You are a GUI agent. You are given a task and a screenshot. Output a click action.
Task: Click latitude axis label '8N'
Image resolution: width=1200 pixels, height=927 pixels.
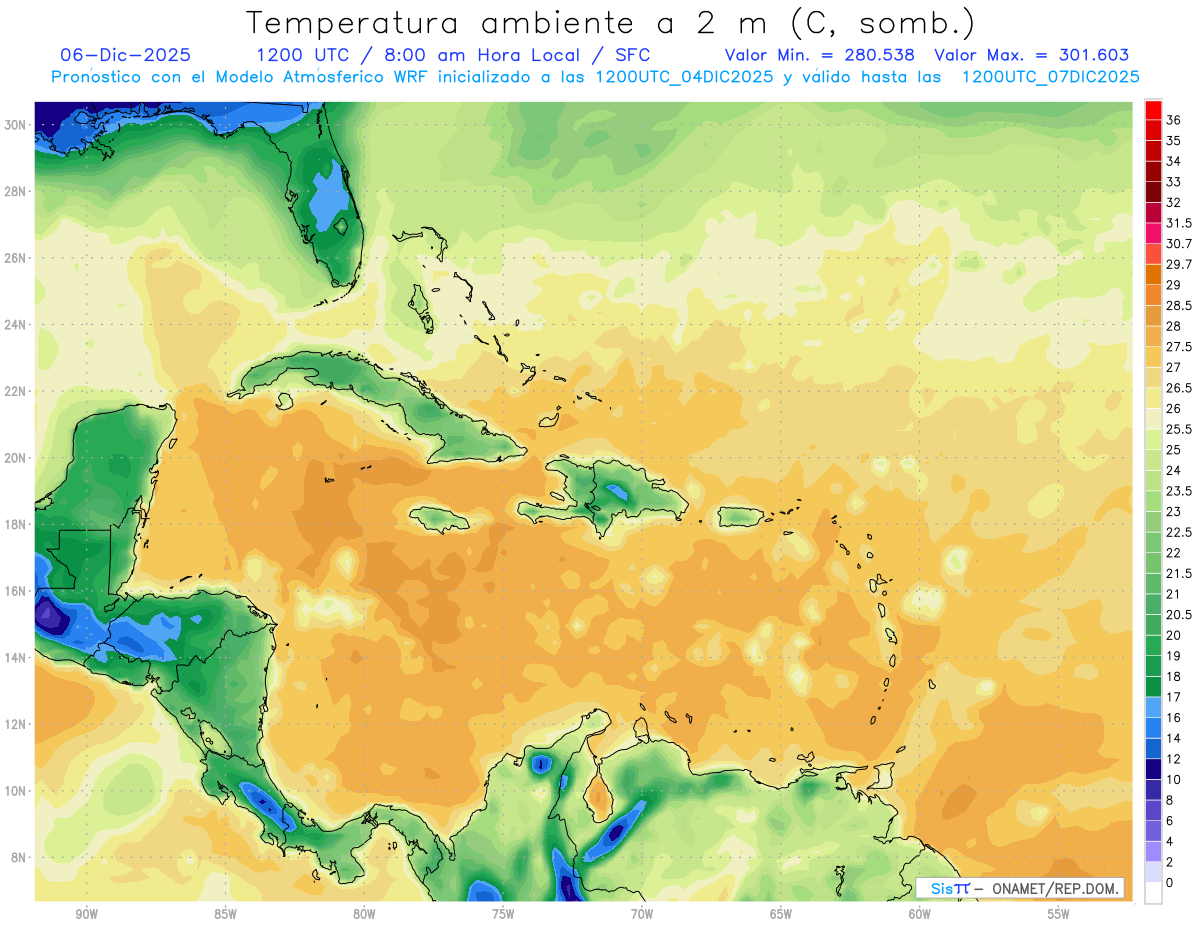point(20,857)
